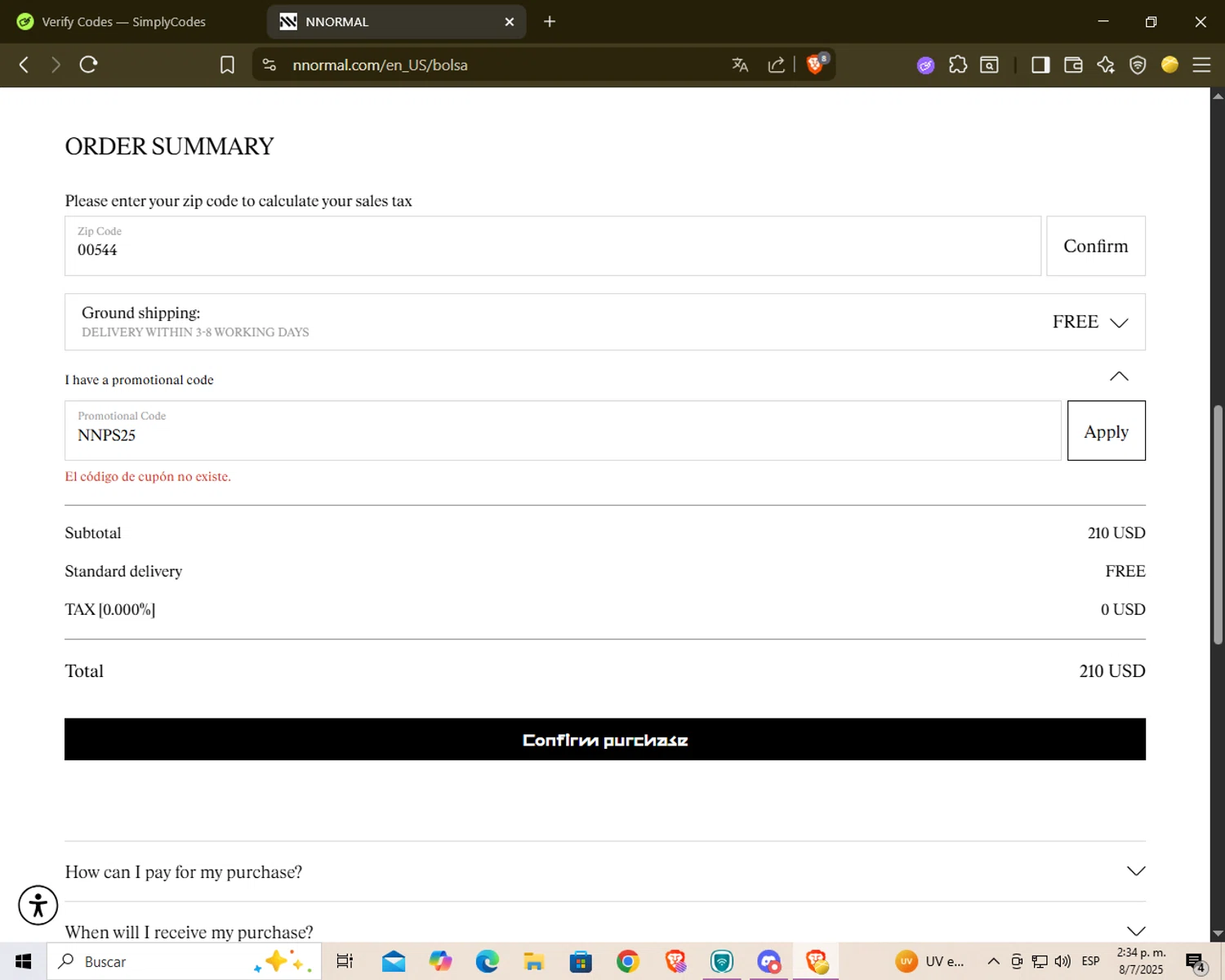Screen dimensions: 1225x980
Task: Open Google Chrome from taskbar
Action: pos(628,961)
